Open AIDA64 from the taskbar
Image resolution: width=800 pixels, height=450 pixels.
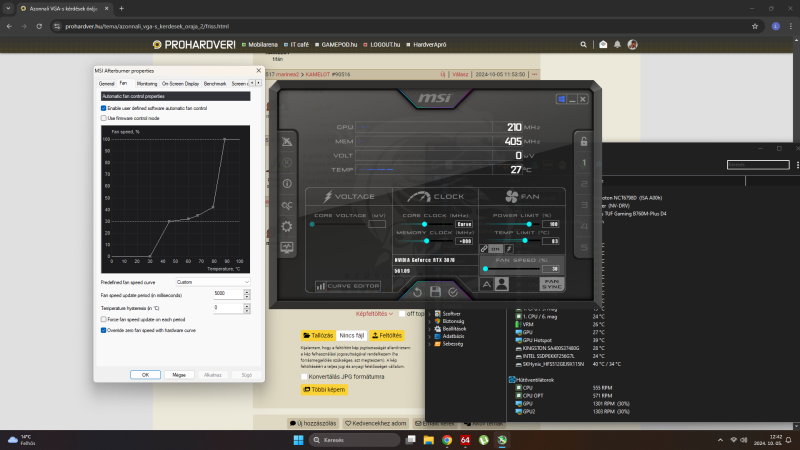click(x=465, y=440)
